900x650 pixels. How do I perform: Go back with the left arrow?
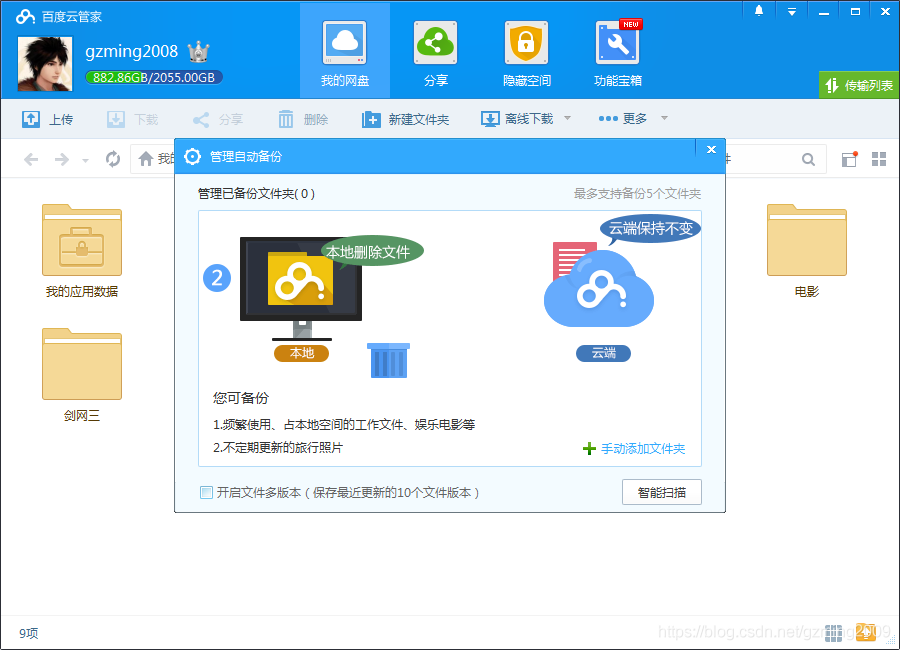pos(31,159)
